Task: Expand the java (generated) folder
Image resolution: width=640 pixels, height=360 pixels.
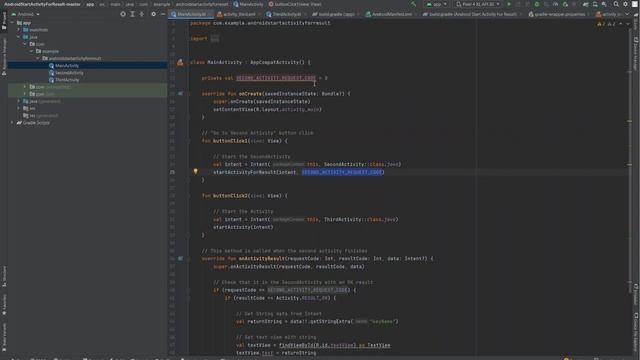Action: (18, 101)
